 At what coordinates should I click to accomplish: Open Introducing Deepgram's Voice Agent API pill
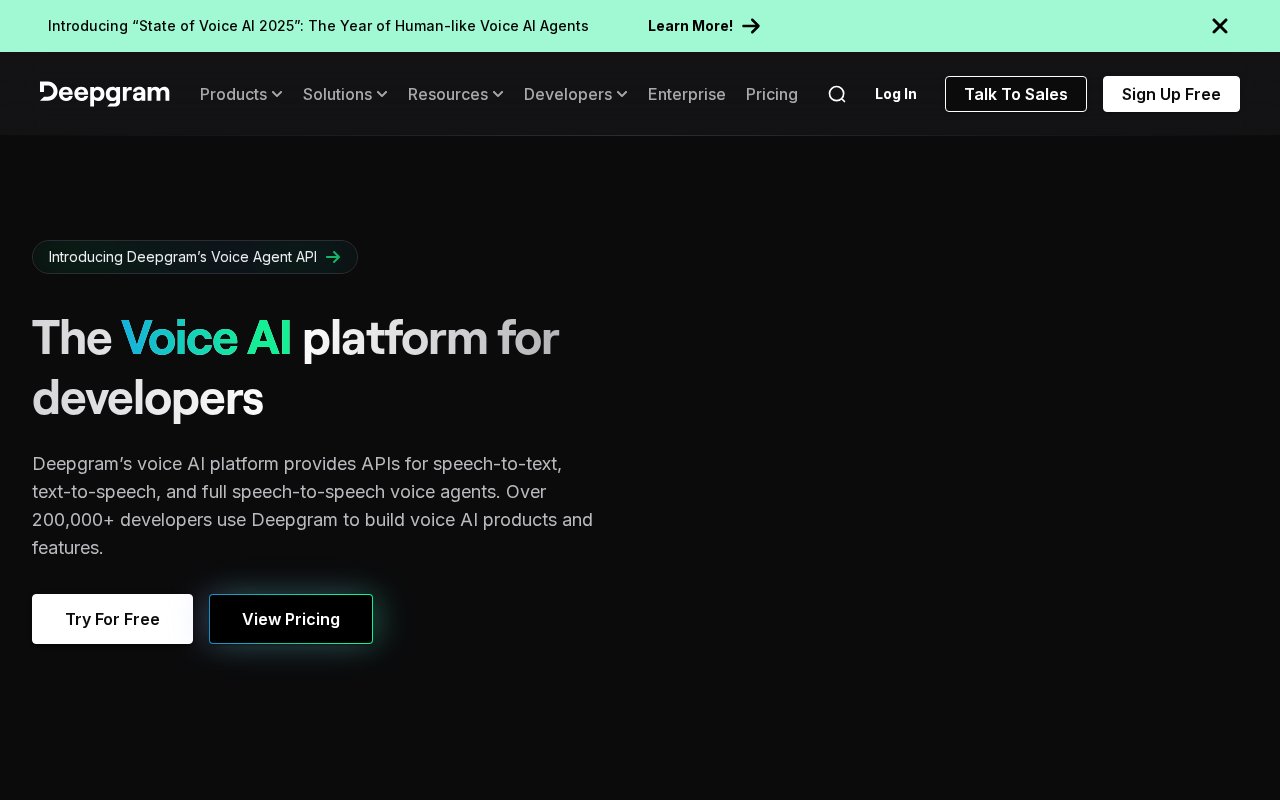tap(195, 257)
